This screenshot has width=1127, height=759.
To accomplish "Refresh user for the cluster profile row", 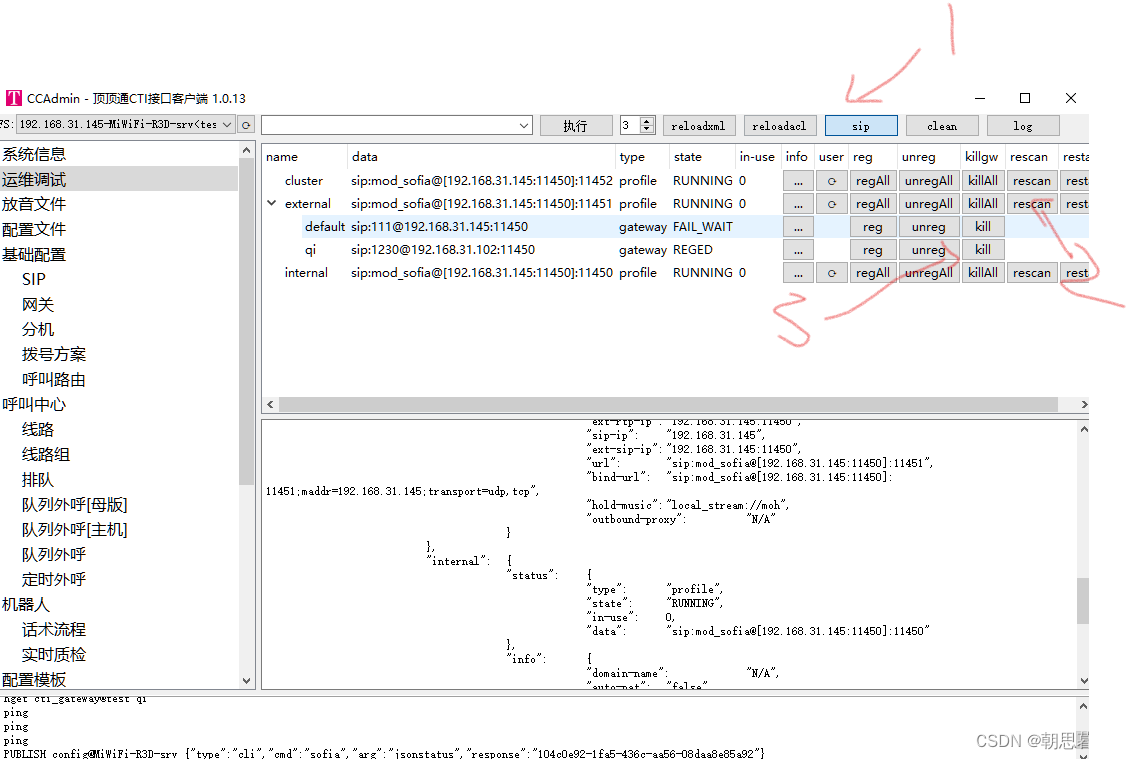I will tap(832, 181).
